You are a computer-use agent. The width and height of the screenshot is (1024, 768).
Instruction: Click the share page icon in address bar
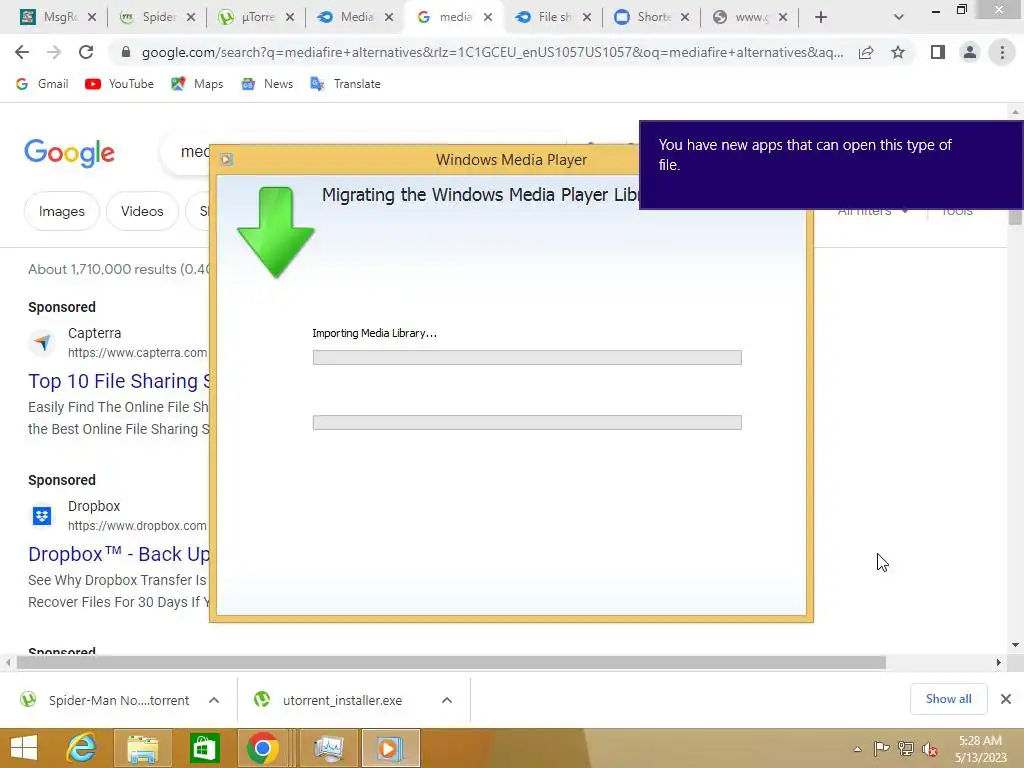tap(866, 52)
